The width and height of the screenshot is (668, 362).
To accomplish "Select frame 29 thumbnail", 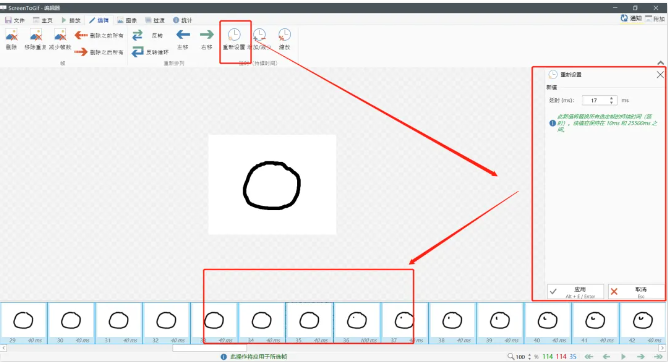I will [x=23, y=323].
